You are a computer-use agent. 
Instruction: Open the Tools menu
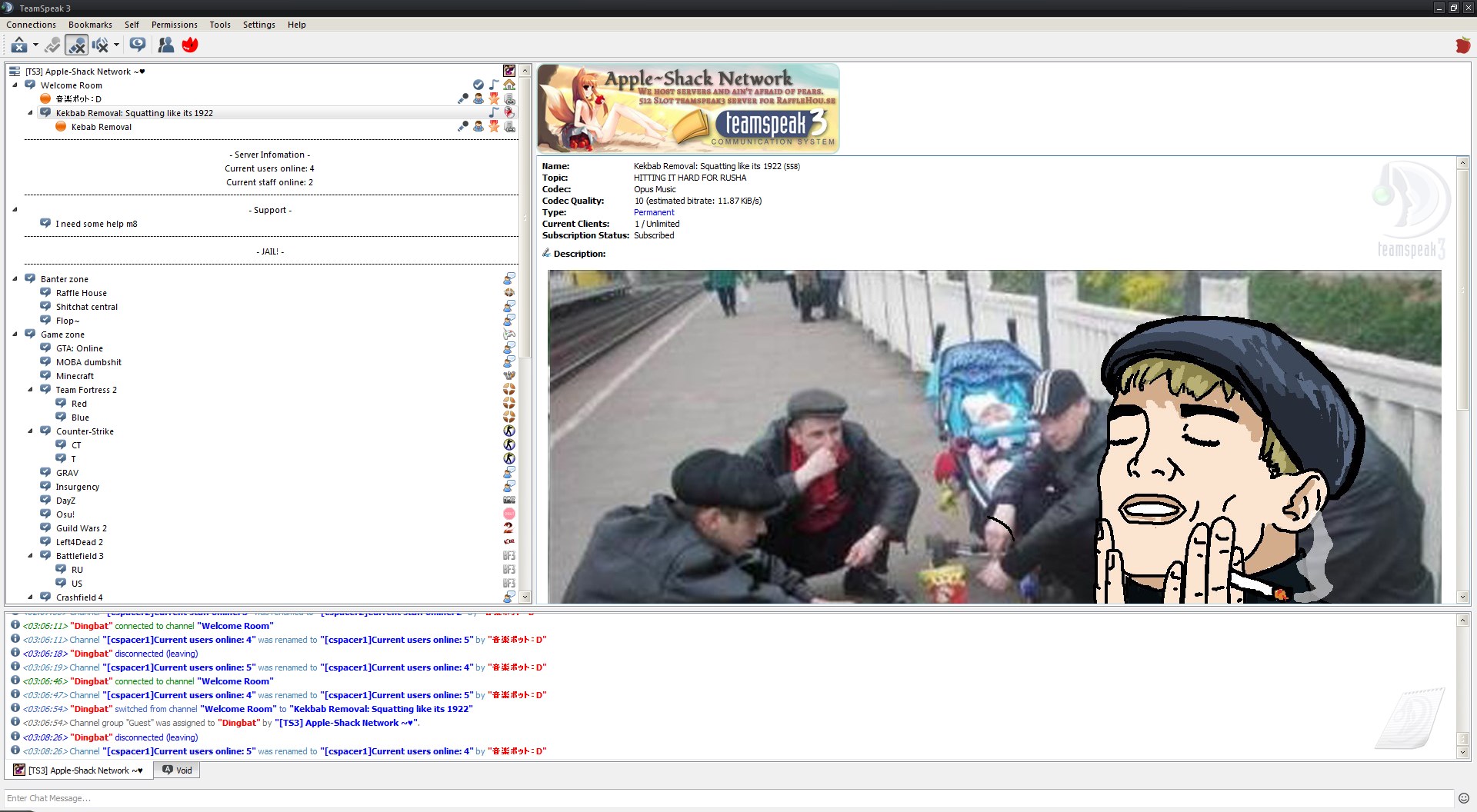pos(220,25)
